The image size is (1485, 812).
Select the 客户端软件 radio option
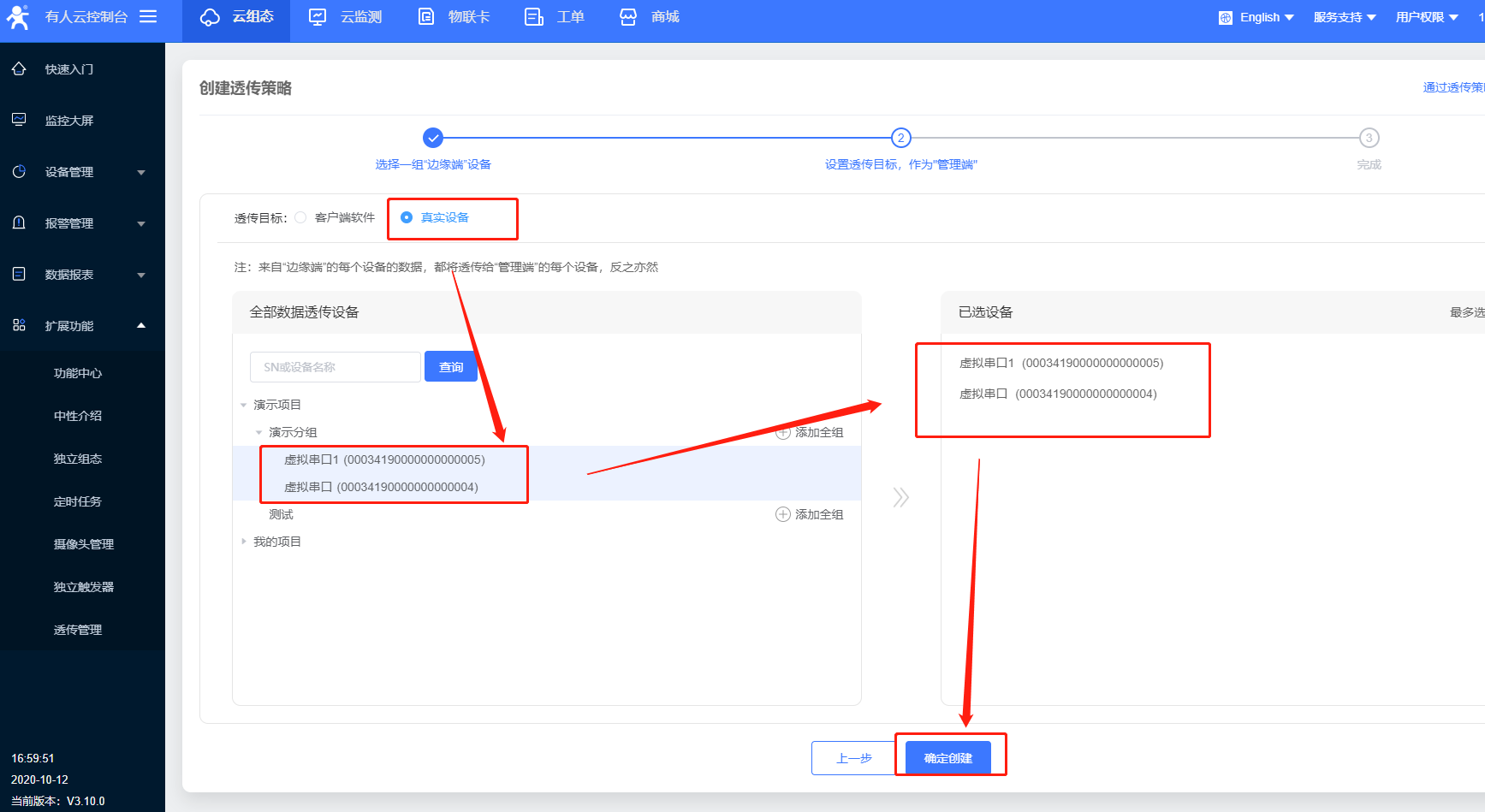300,217
